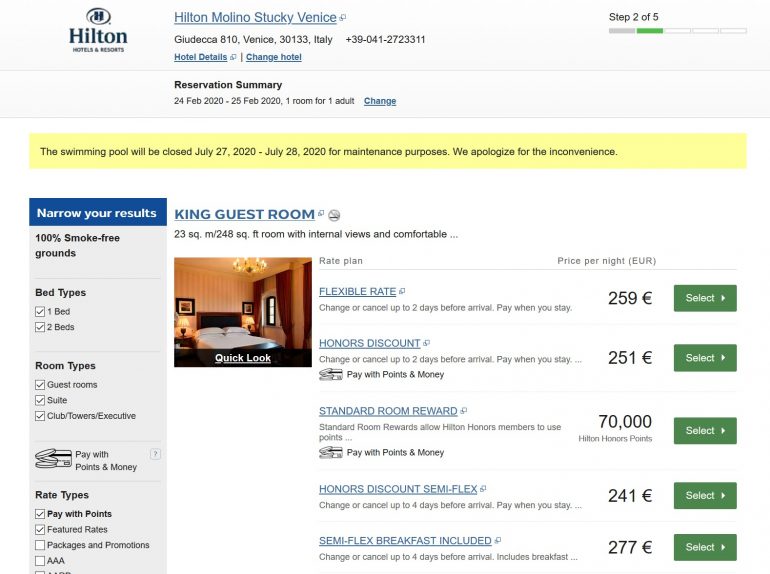Click the non-smoking icon beside King Guest Room
770x574 pixels.
click(x=334, y=215)
